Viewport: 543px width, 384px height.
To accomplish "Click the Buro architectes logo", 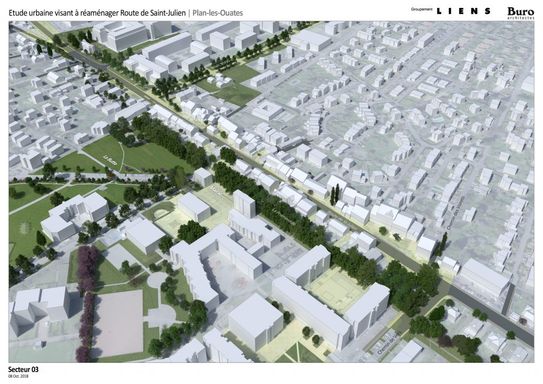I will point(520,13).
